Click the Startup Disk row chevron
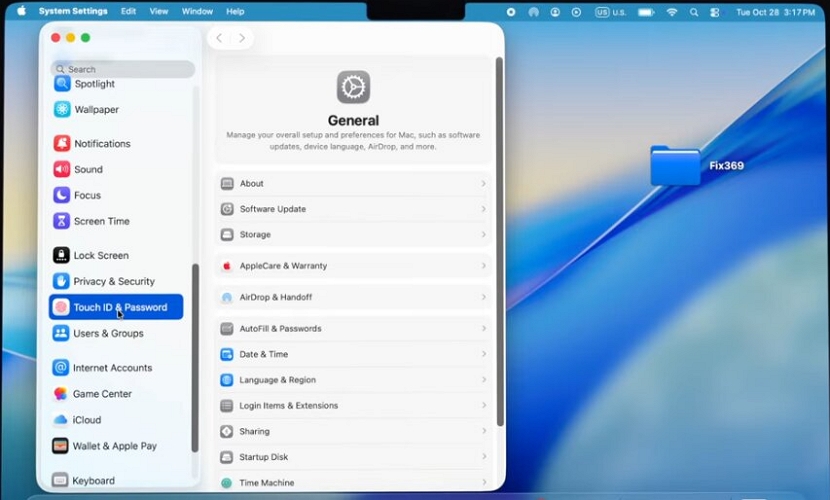The image size is (830, 500). [x=483, y=457]
